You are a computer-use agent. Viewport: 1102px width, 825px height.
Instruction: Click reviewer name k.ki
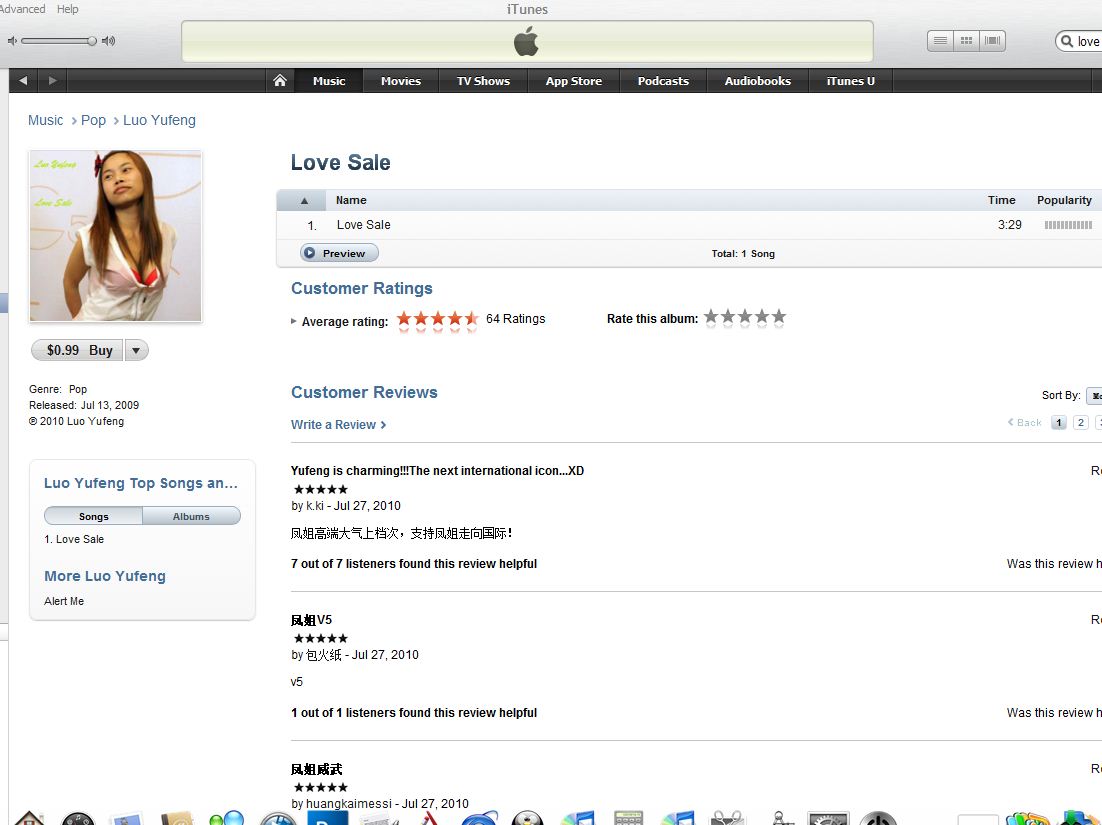point(315,505)
